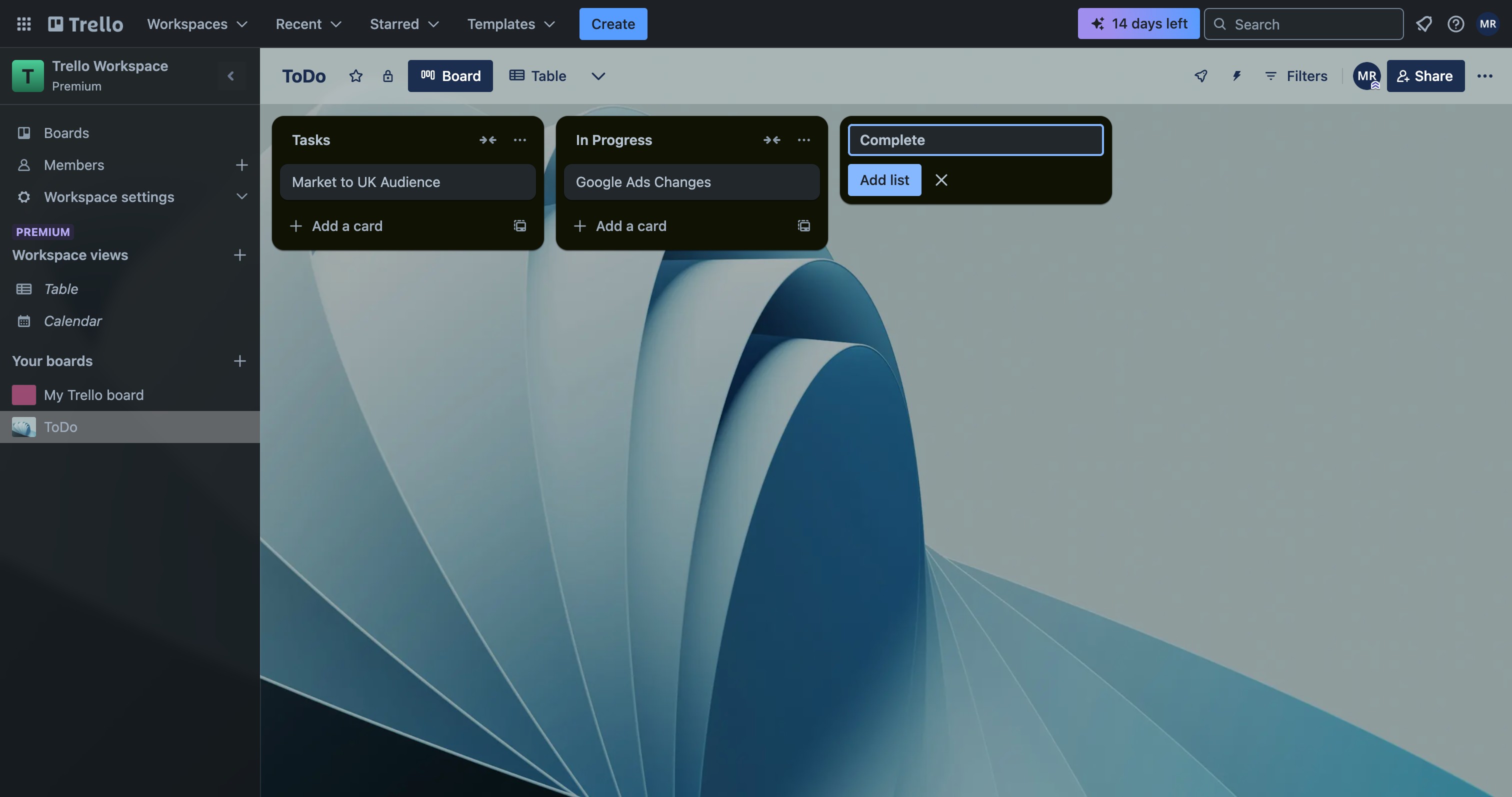The height and width of the screenshot is (797, 1512).
Task: Open In Progress list actions menu
Action: [804, 139]
